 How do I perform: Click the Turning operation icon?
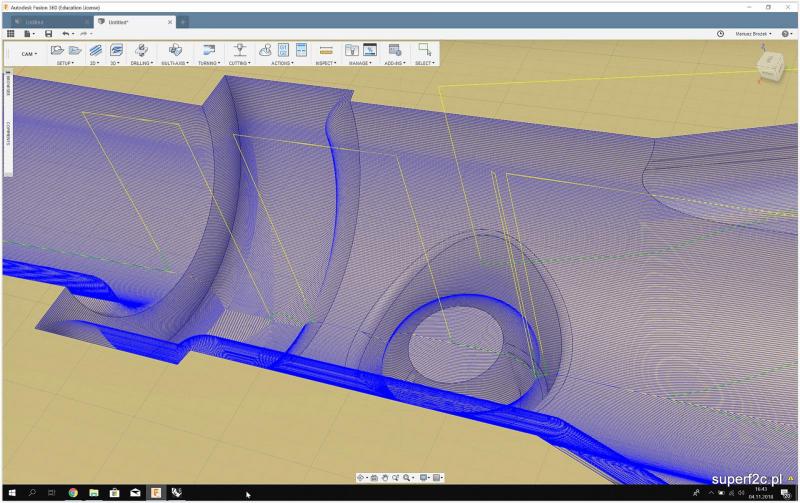(208, 49)
